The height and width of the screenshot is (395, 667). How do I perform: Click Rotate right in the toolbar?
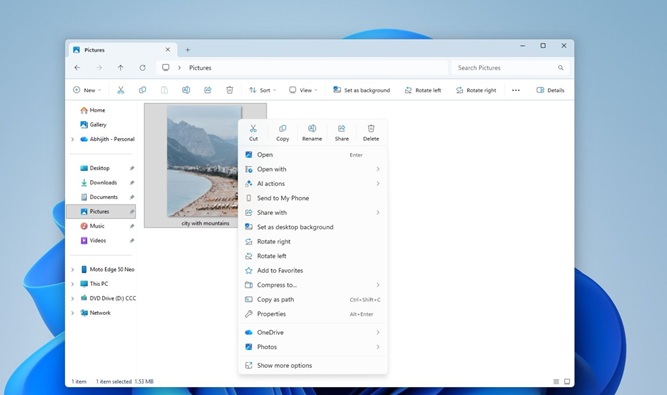(476, 90)
